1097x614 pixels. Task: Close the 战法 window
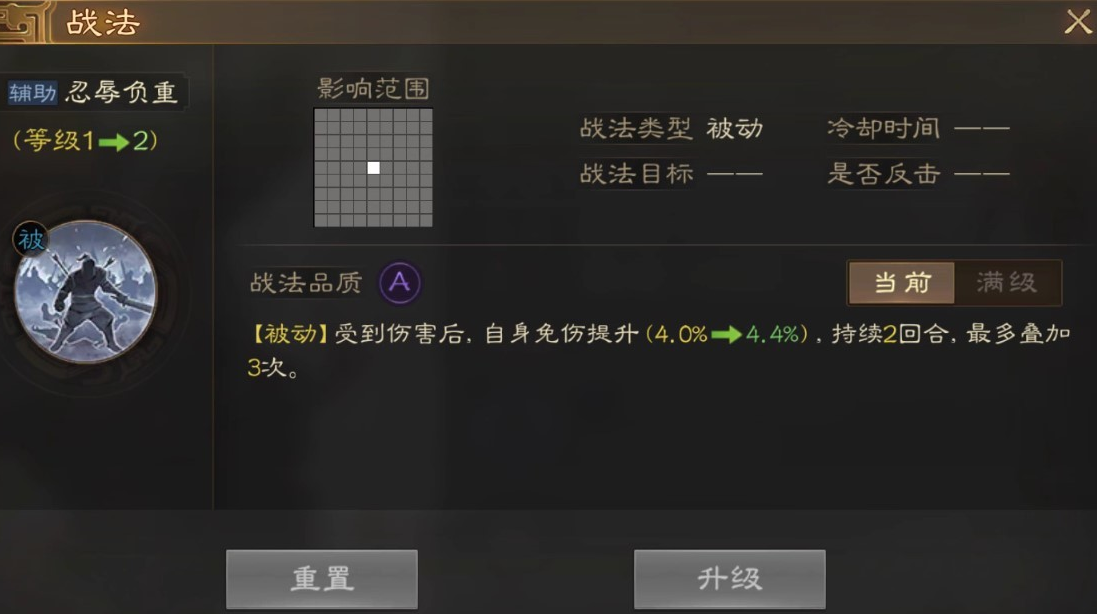click(1078, 22)
